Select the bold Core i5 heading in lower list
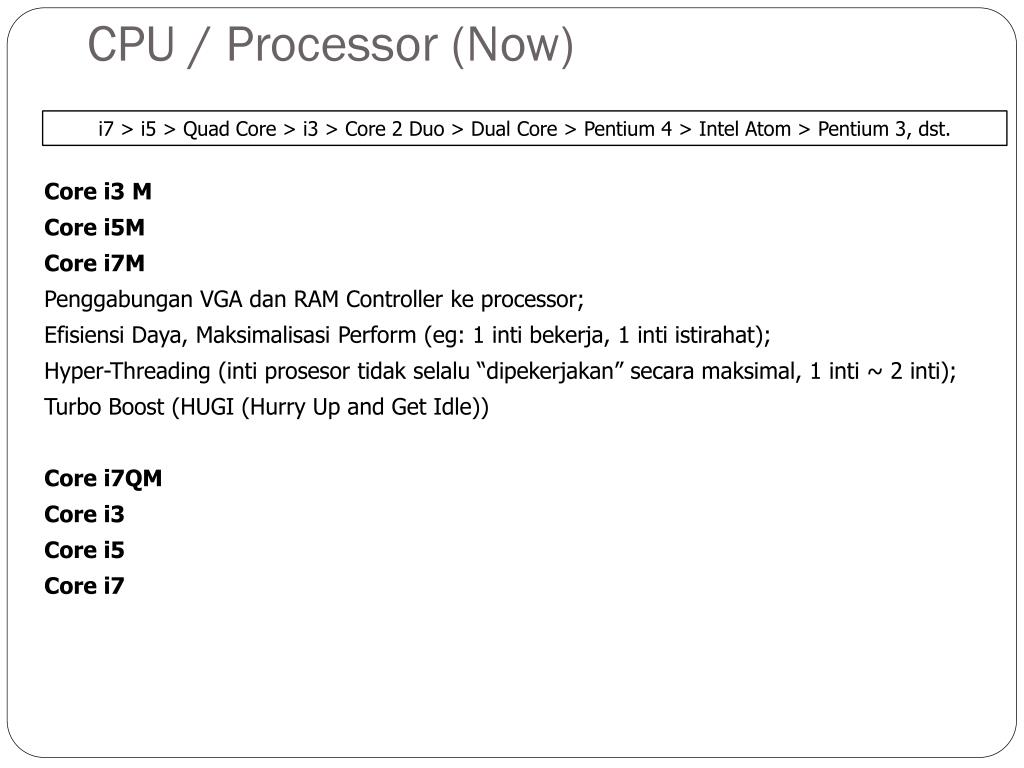 point(84,550)
